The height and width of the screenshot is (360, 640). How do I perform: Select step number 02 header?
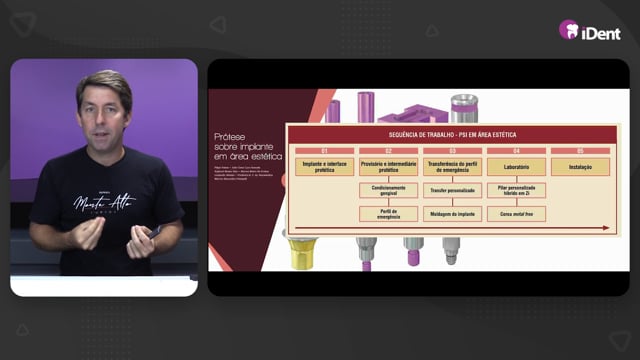(389, 151)
